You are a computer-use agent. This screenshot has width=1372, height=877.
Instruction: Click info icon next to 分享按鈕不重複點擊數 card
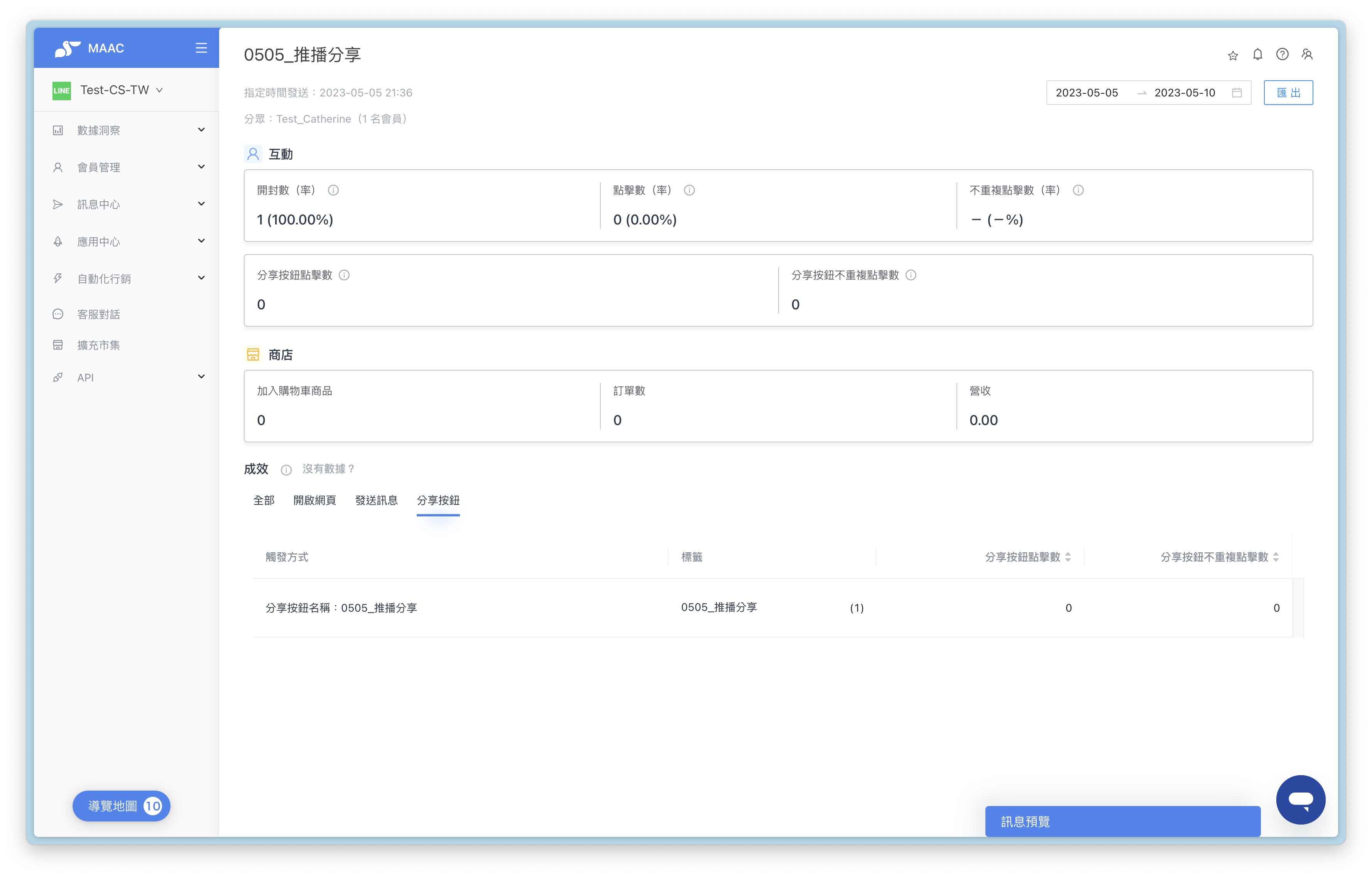pos(911,275)
